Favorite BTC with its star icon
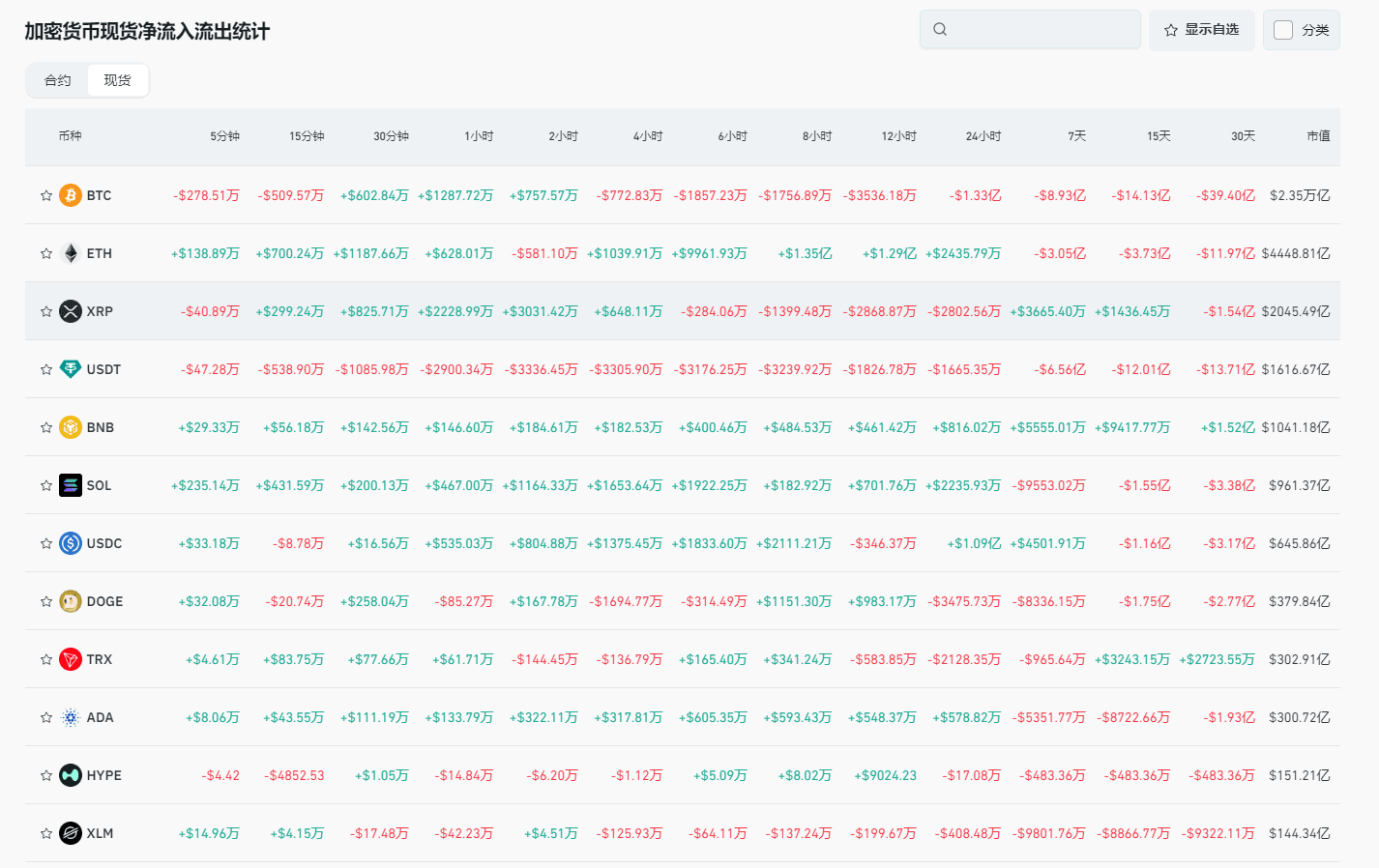This screenshot has width=1379, height=868. (x=45, y=195)
